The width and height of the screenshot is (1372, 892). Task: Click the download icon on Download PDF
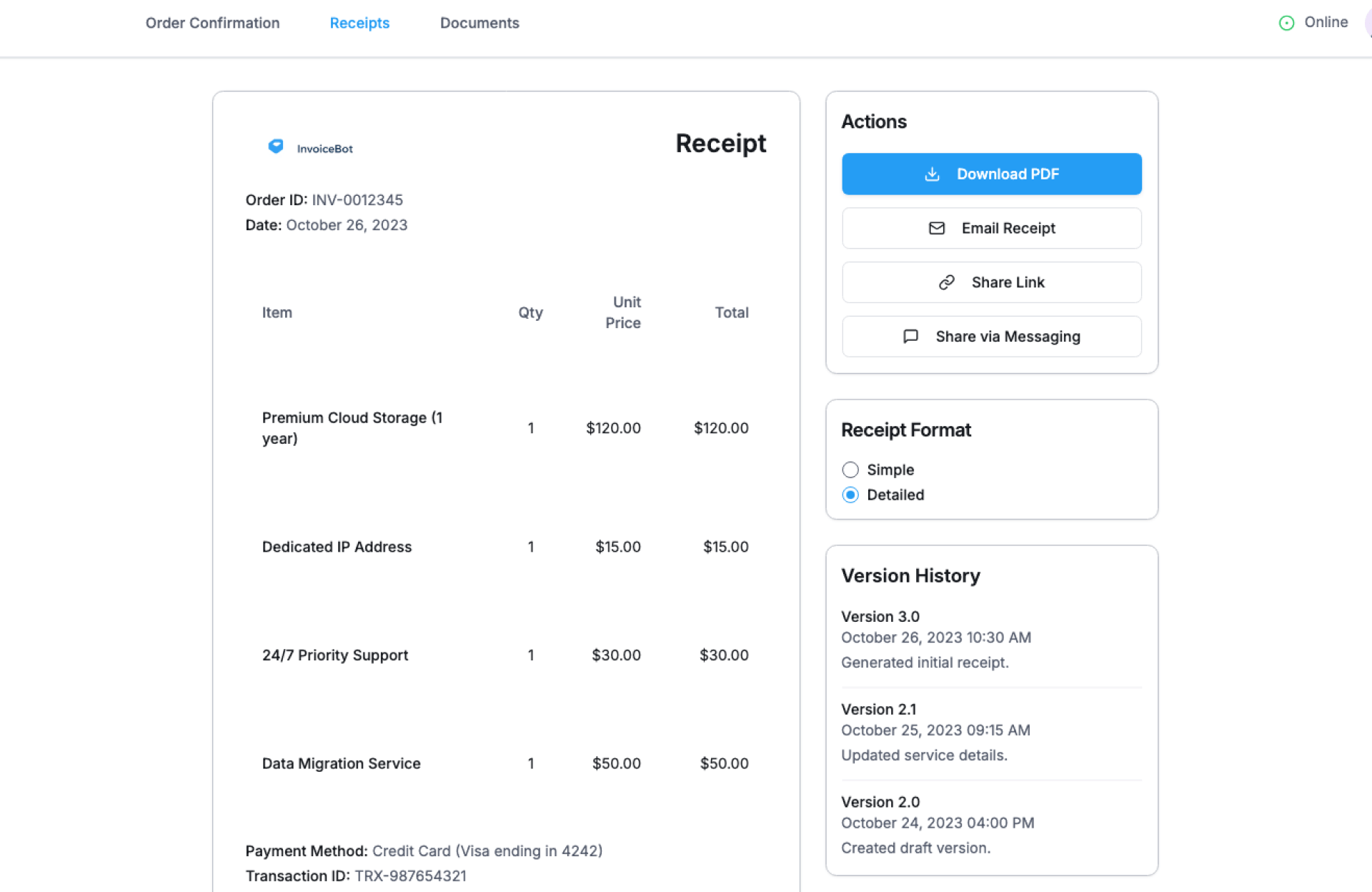(932, 174)
